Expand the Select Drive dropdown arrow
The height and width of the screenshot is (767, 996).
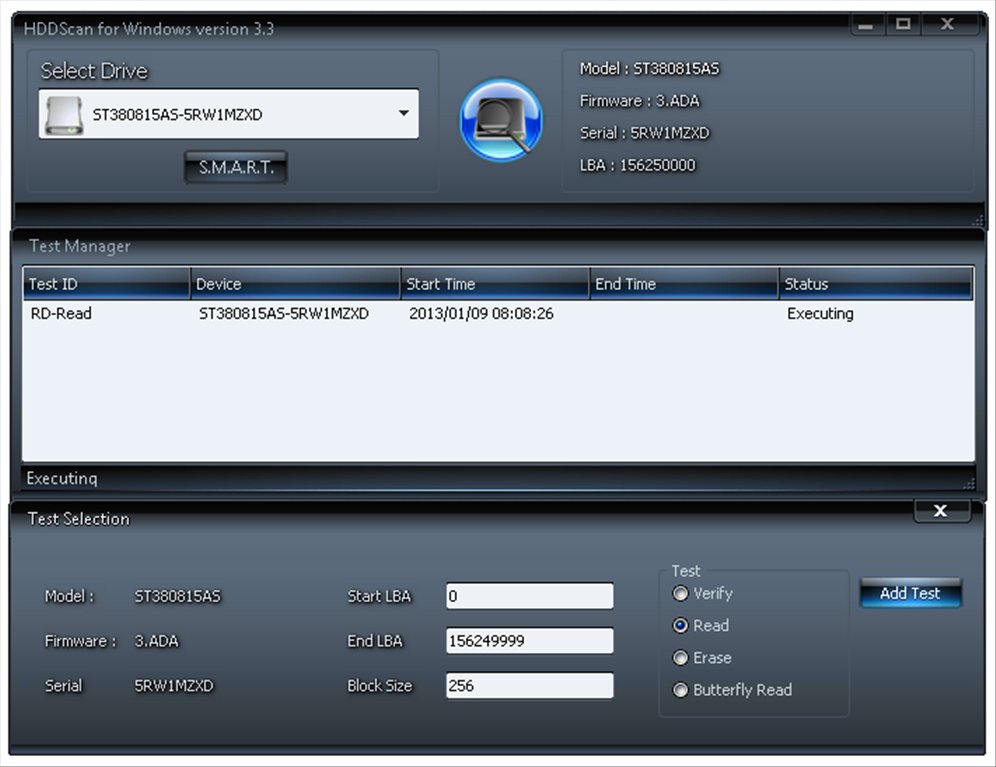click(403, 113)
